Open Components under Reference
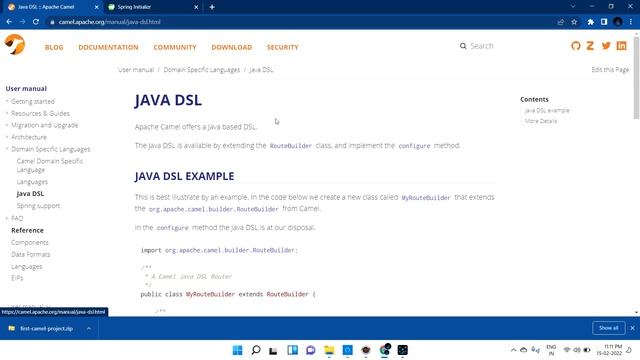Image resolution: width=640 pixels, height=360 pixels. 30,242
